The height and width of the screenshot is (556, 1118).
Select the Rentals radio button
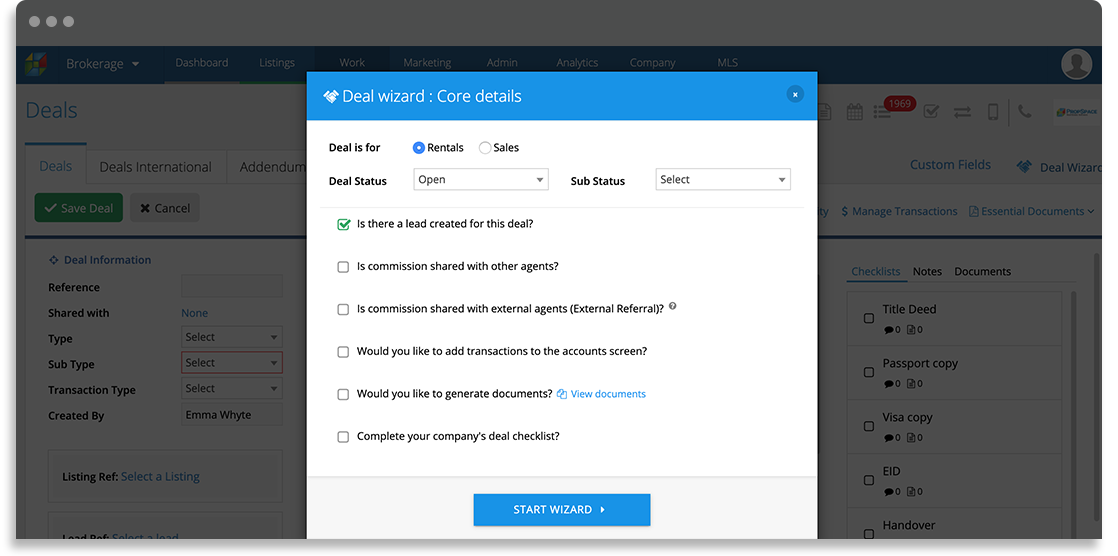click(x=419, y=148)
